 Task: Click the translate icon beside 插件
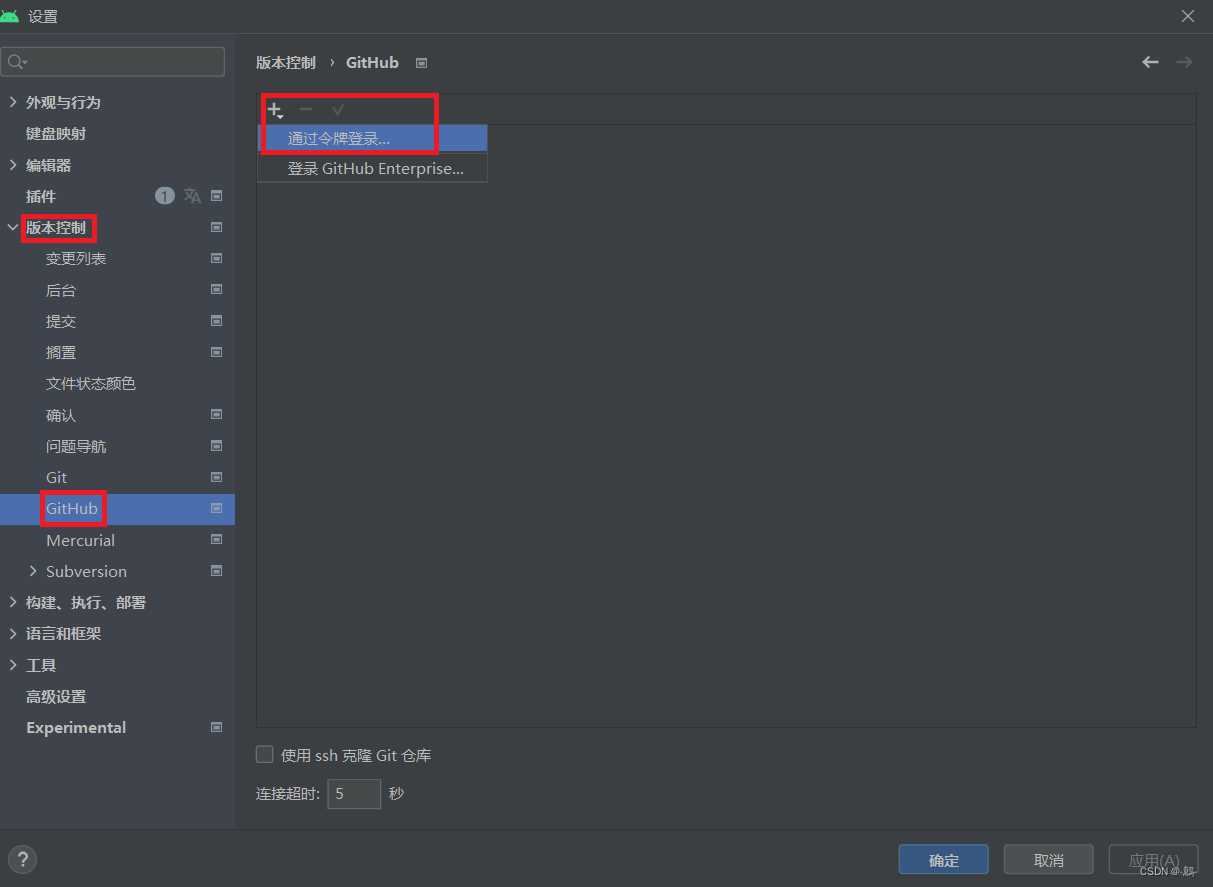click(x=193, y=196)
